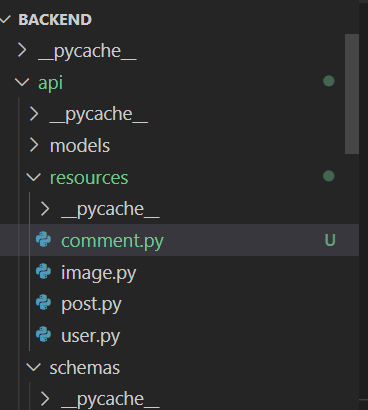Screen dimensions: 368x410
Task: Select __pycache__ folder name under api
Action: coord(99,115)
